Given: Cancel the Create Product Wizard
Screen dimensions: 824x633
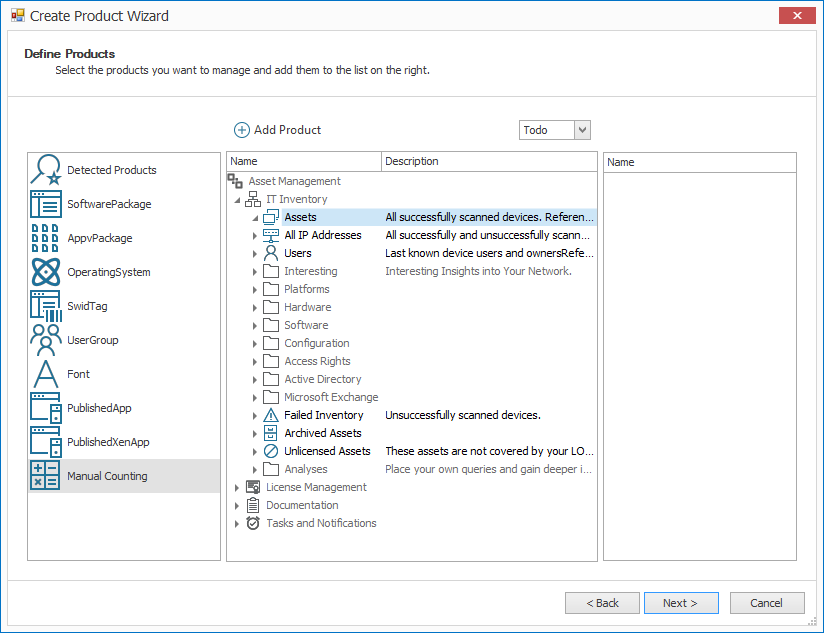Looking at the screenshot, I should [x=767, y=603].
